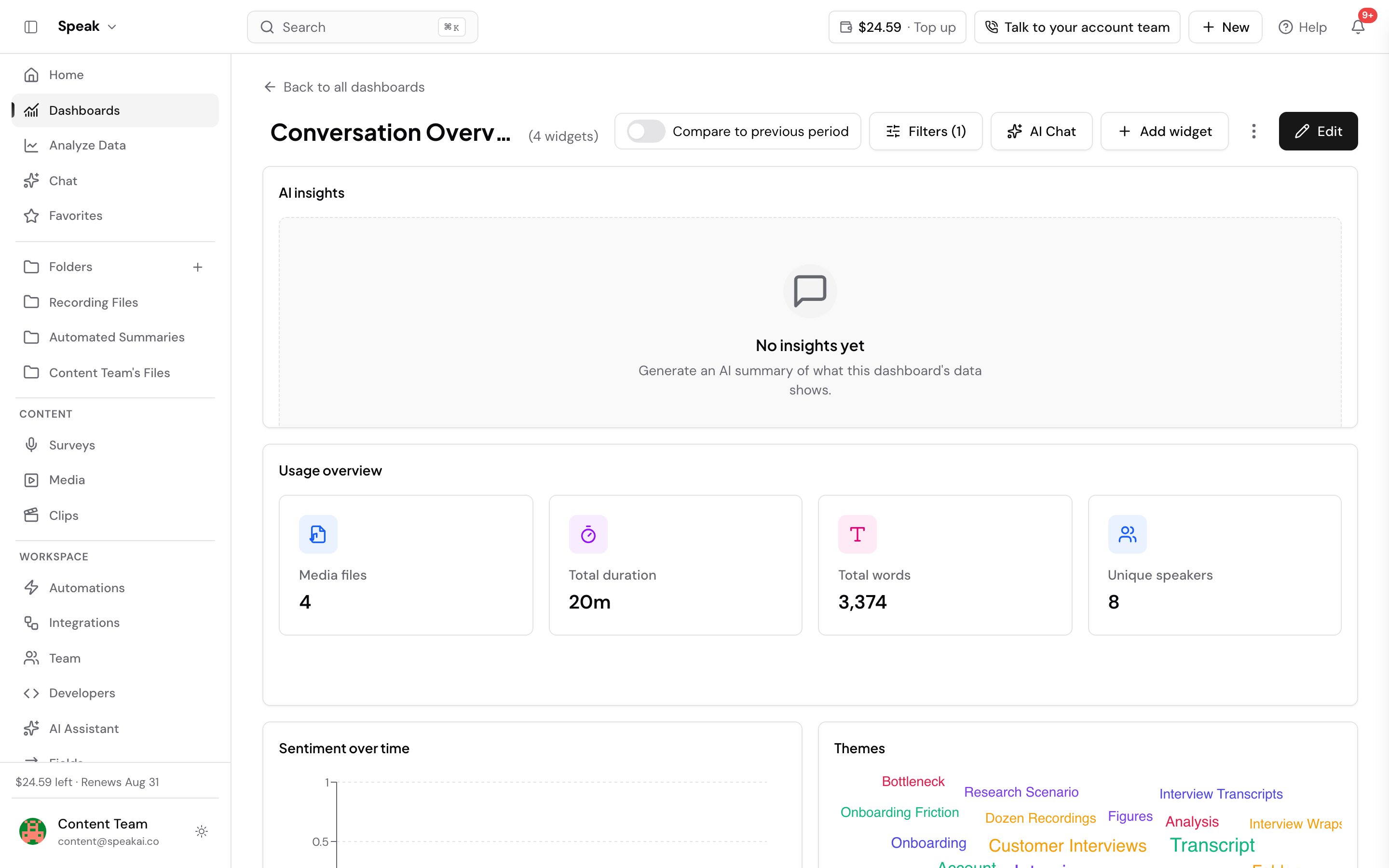
Task: Click Add widget button
Action: pyautogui.click(x=1164, y=131)
